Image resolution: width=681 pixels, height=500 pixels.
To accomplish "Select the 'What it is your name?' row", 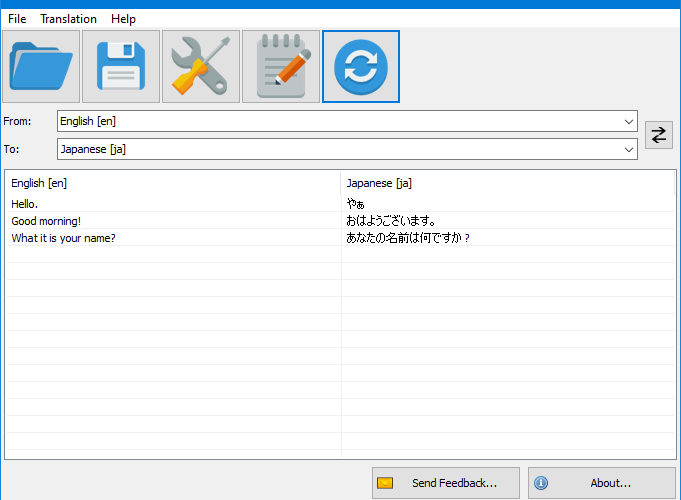I will 340,238.
